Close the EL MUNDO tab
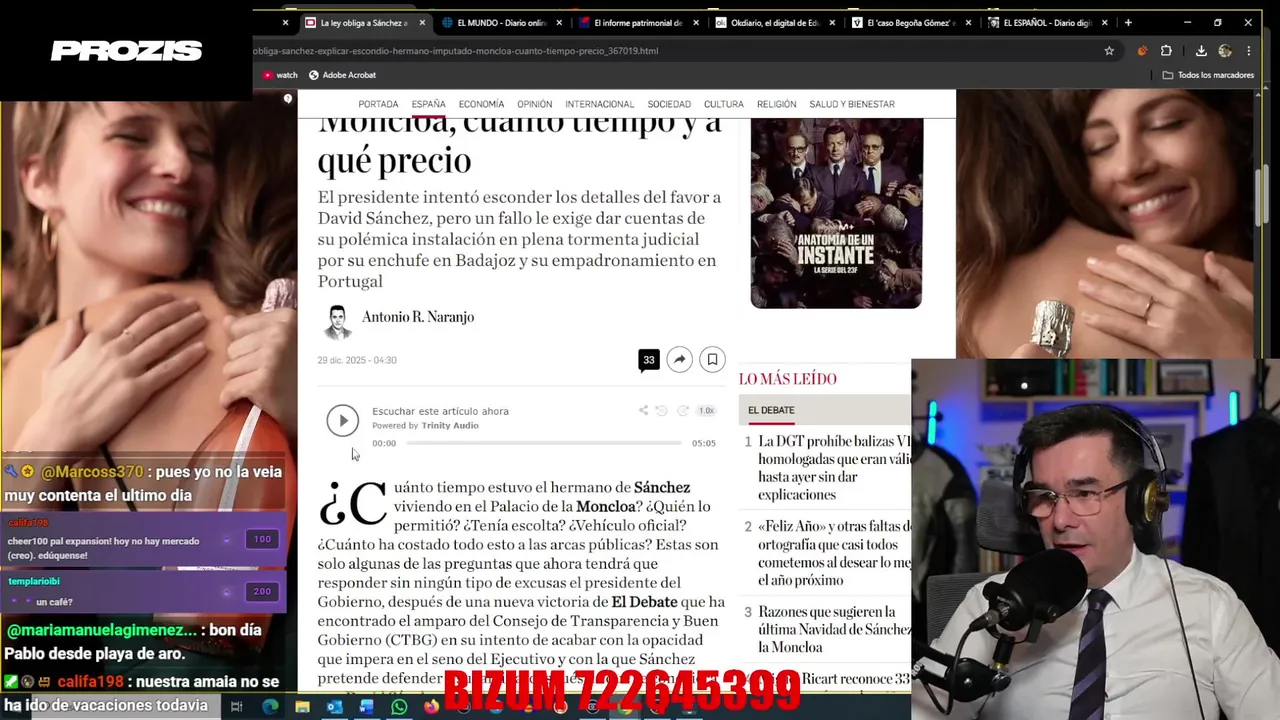1280x720 pixels. 559,23
